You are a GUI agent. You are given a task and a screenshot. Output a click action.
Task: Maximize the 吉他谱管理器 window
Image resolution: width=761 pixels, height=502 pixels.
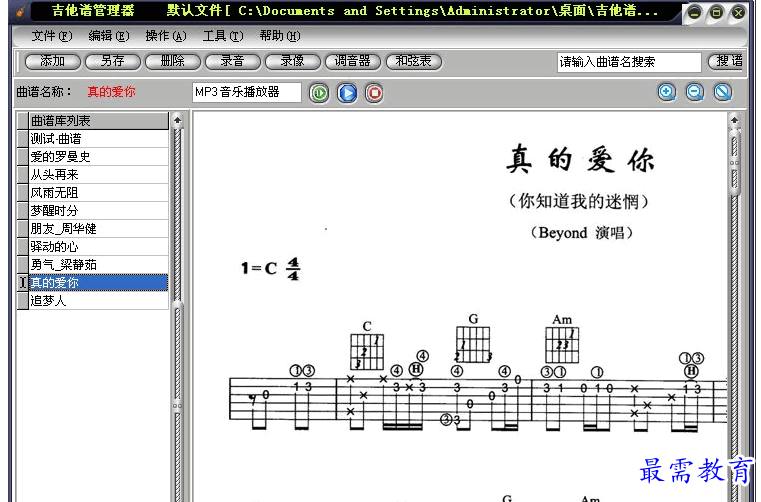click(x=716, y=13)
